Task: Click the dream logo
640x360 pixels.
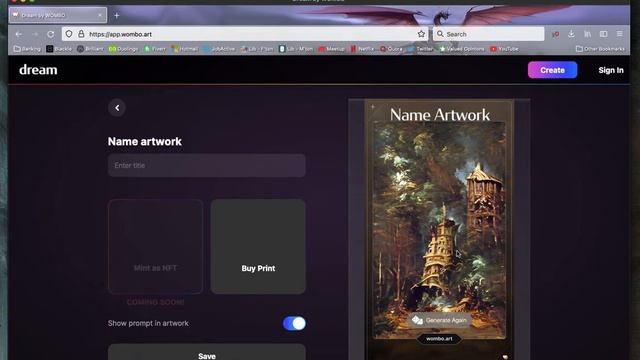Action: (x=38, y=70)
